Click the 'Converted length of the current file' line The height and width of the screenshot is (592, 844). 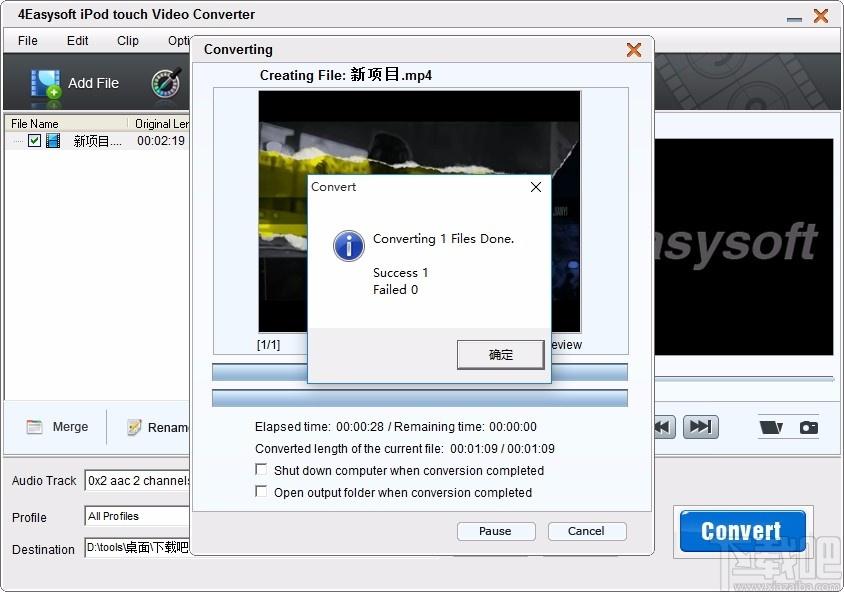point(405,448)
